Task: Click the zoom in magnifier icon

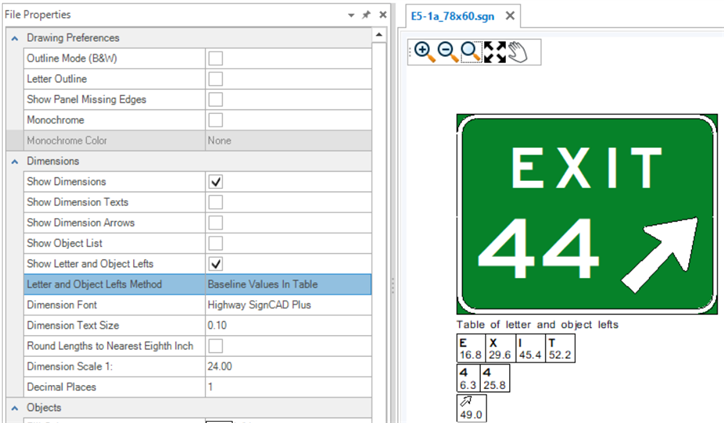Action: pos(423,52)
